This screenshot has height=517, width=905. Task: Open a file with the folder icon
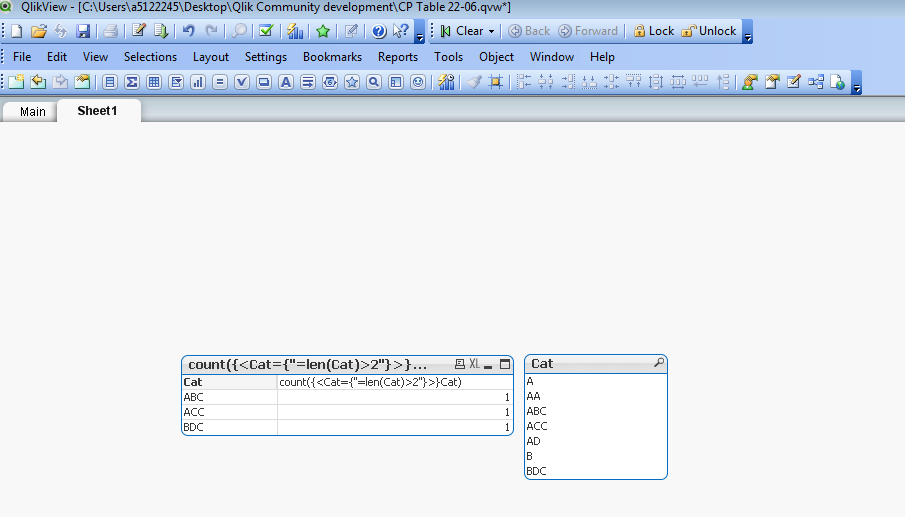(39, 31)
